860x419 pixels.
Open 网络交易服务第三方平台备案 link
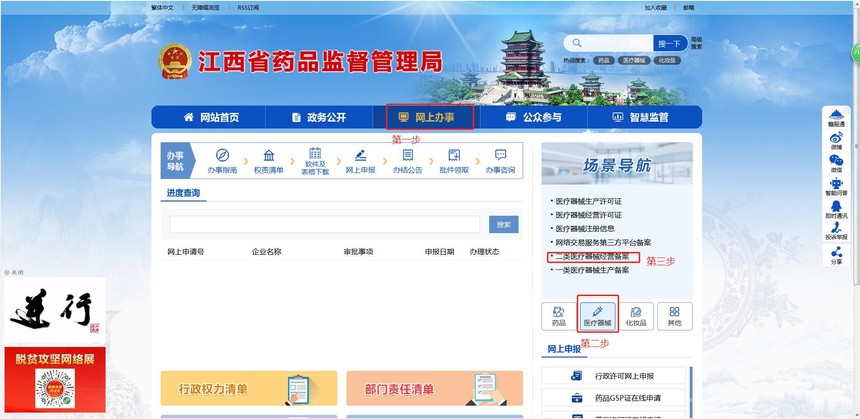(x=603, y=242)
